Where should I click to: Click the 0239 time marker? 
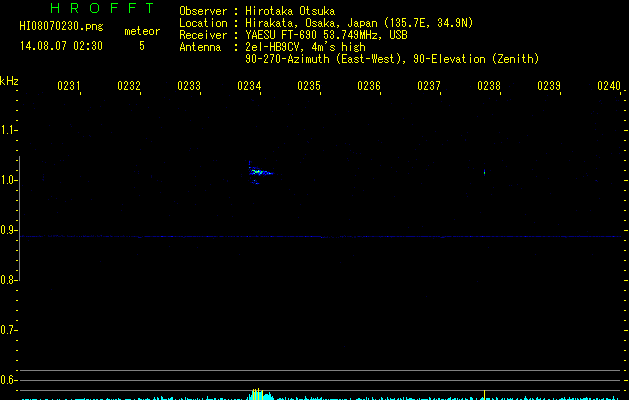[549, 86]
